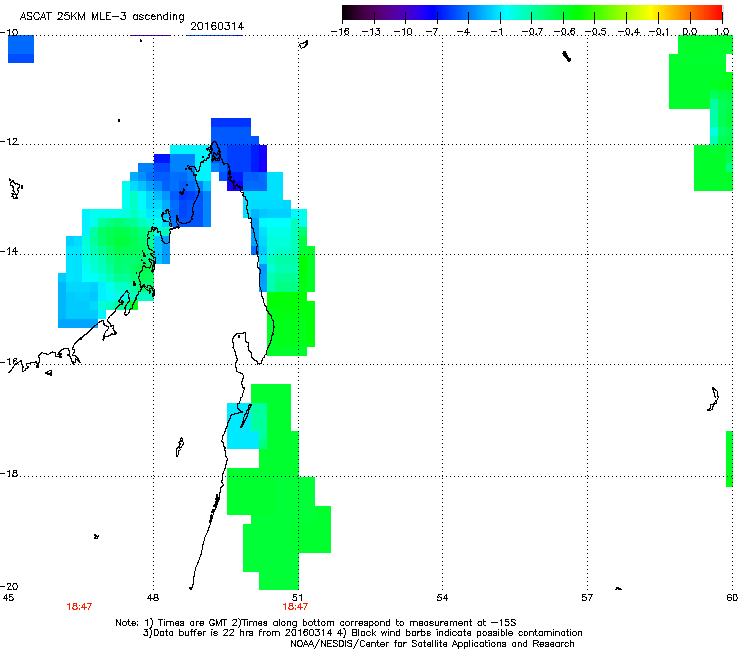740x650 pixels.
Task: Click the '-18' latitude axis label
Action: click(9, 473)
